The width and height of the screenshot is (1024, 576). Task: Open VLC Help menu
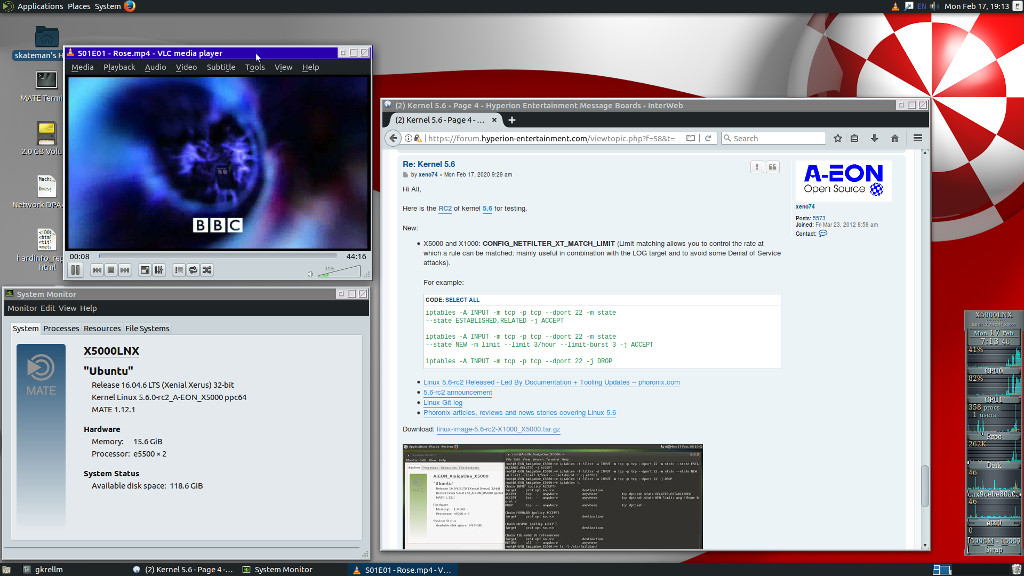[311, 67]
